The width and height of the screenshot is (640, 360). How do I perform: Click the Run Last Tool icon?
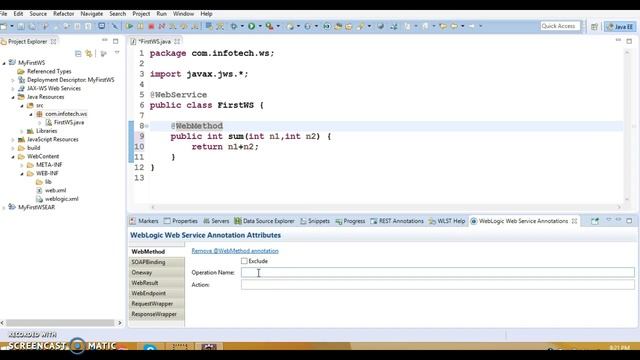[x=269, y=26]
